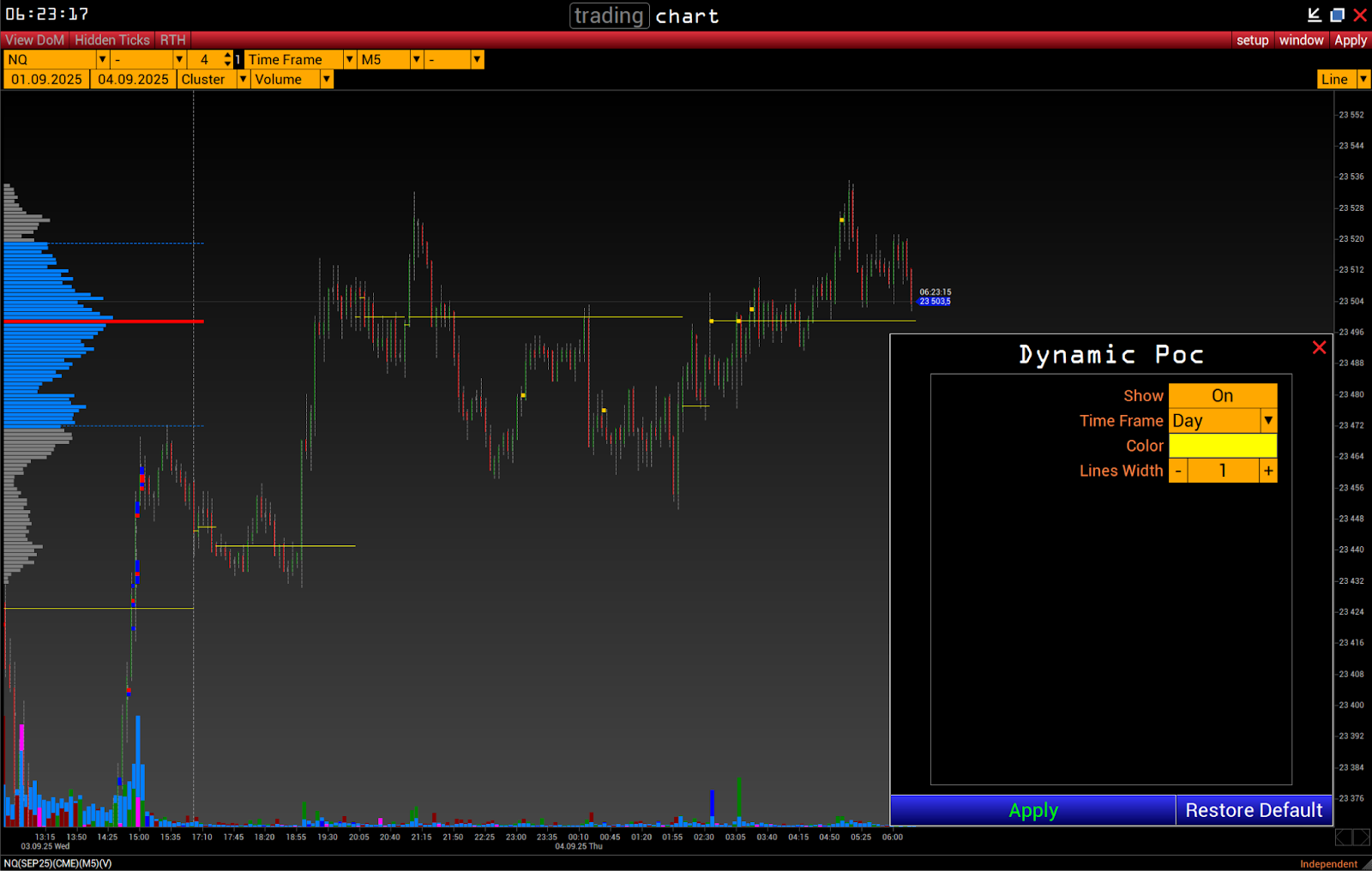Click Restore Default button
This screenshot has width=1372, height=871.
pos(1253,810)
